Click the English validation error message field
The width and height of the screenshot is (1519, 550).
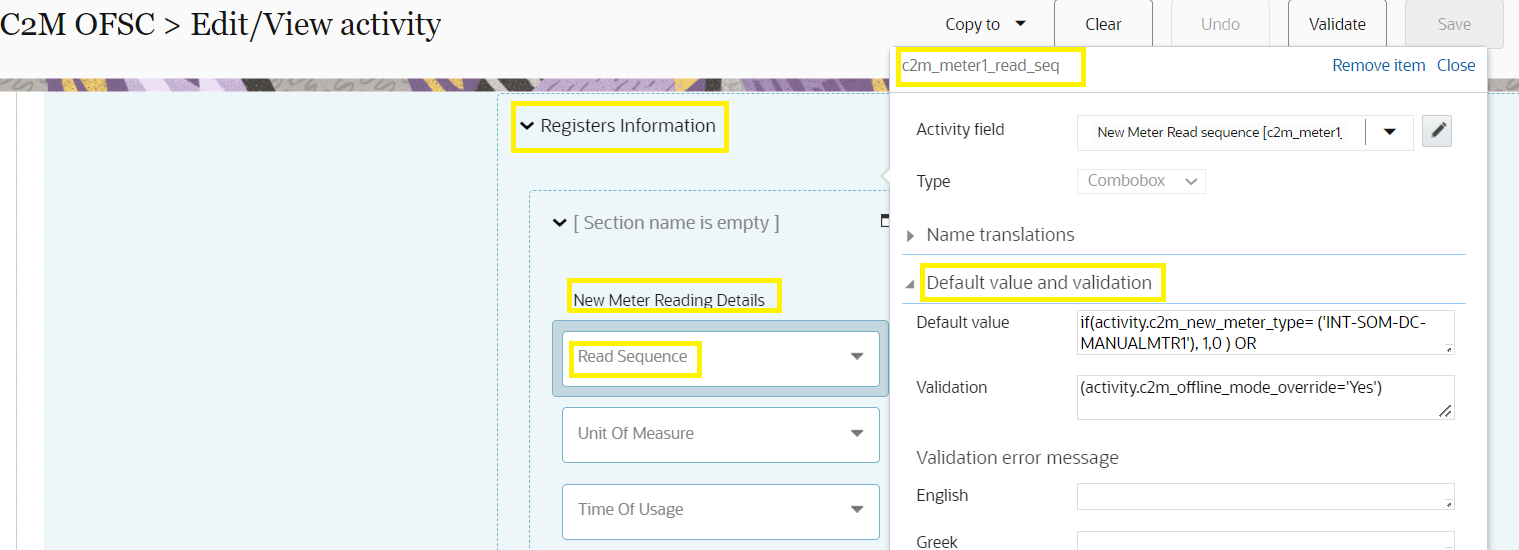click(x=1265, y=496)
